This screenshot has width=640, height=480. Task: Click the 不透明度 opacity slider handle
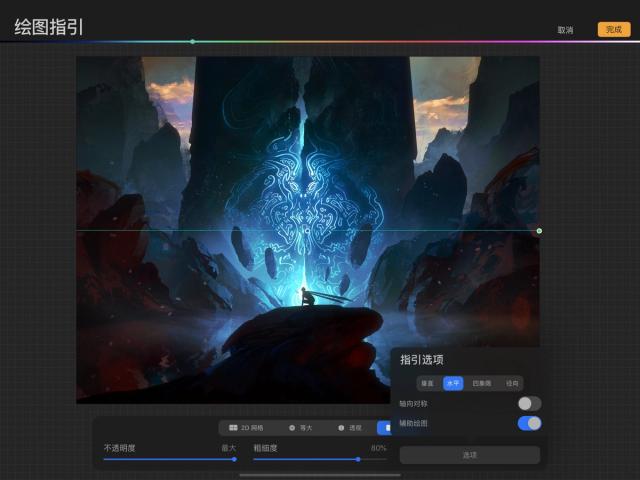pos(234,460)
